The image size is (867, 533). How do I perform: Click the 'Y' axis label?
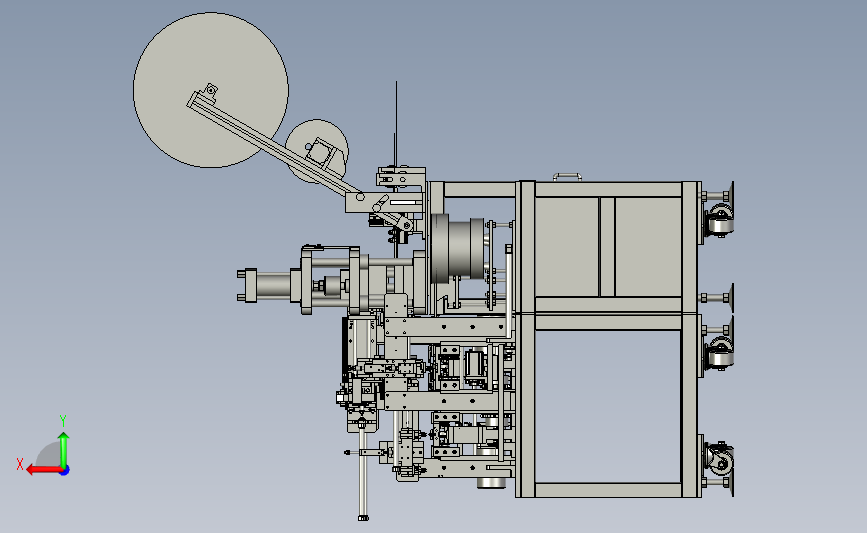pos(63,421)
